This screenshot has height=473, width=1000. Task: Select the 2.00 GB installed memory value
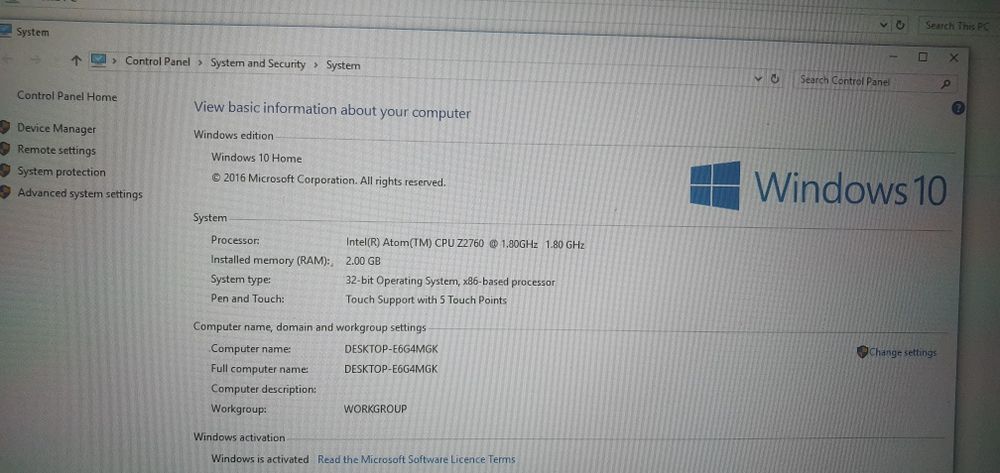(363, 261)
